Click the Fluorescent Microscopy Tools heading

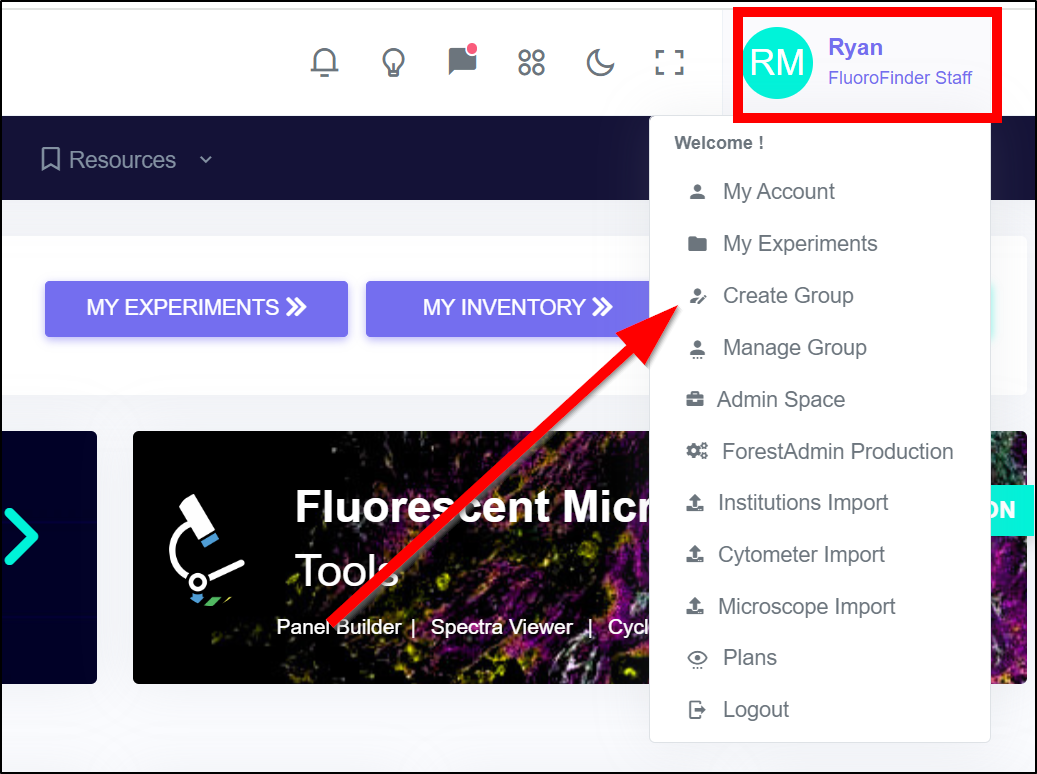tap(472, 538)
